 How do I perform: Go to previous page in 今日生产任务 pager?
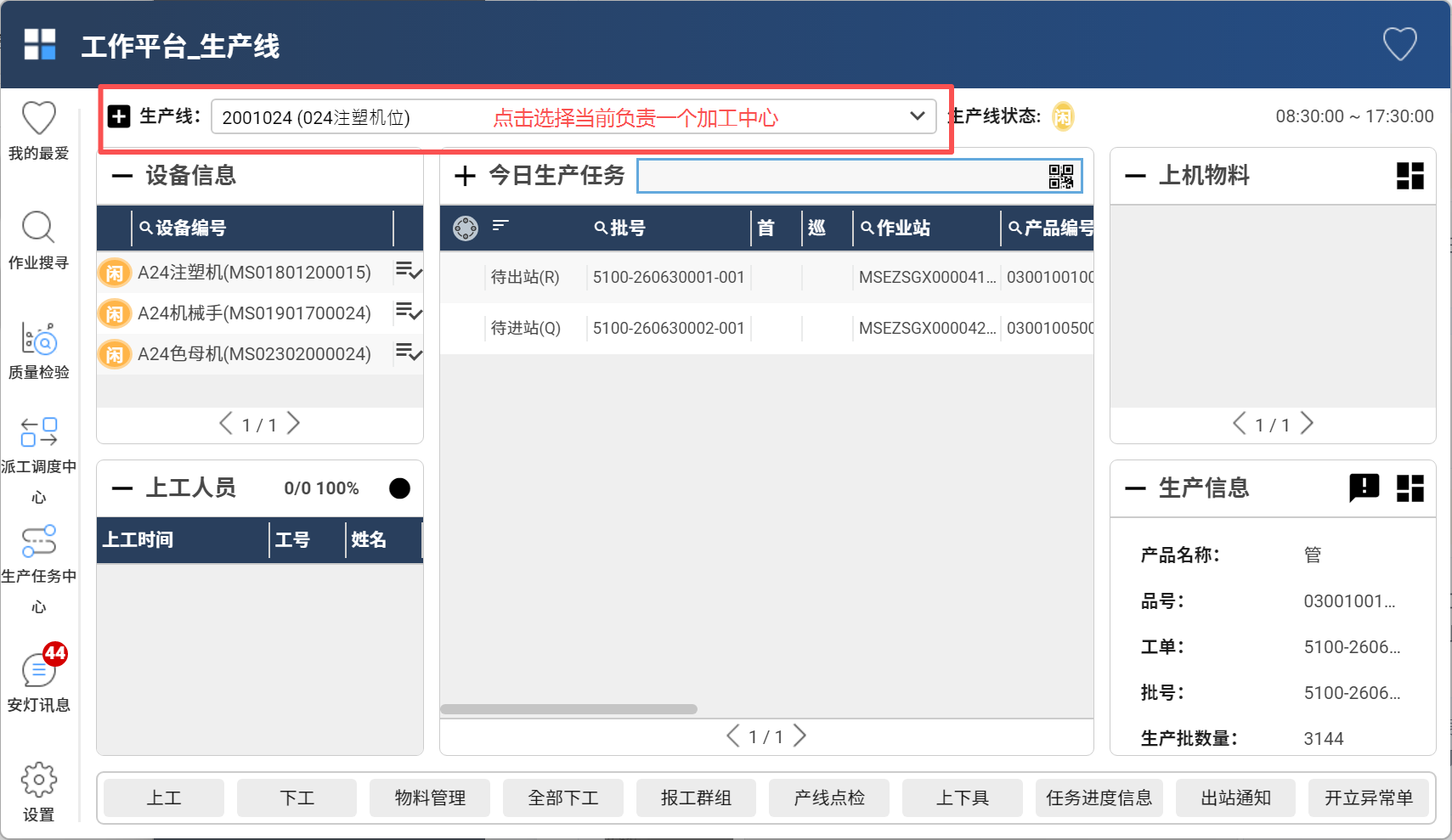732,736
